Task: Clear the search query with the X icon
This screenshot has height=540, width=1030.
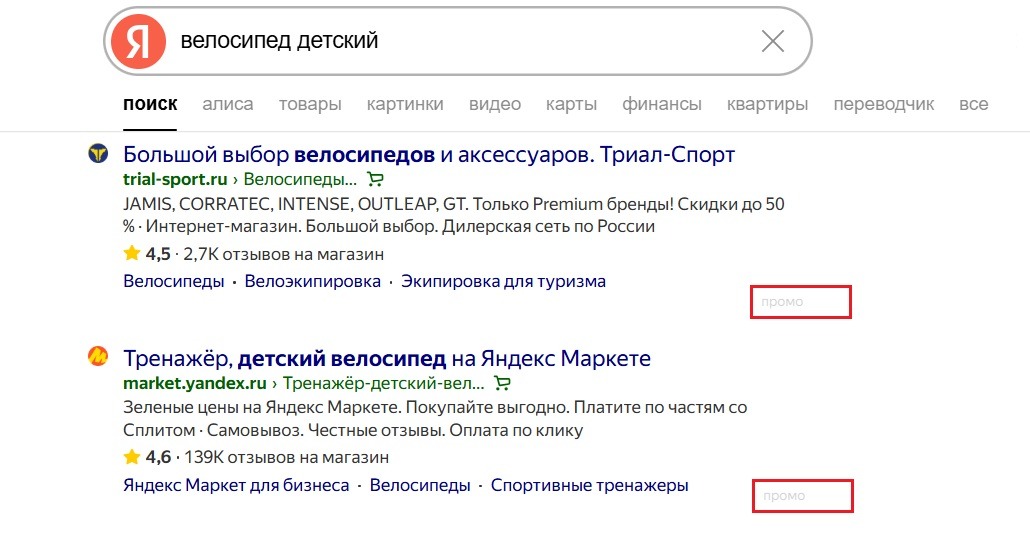Action: click(x=772, y=41)
